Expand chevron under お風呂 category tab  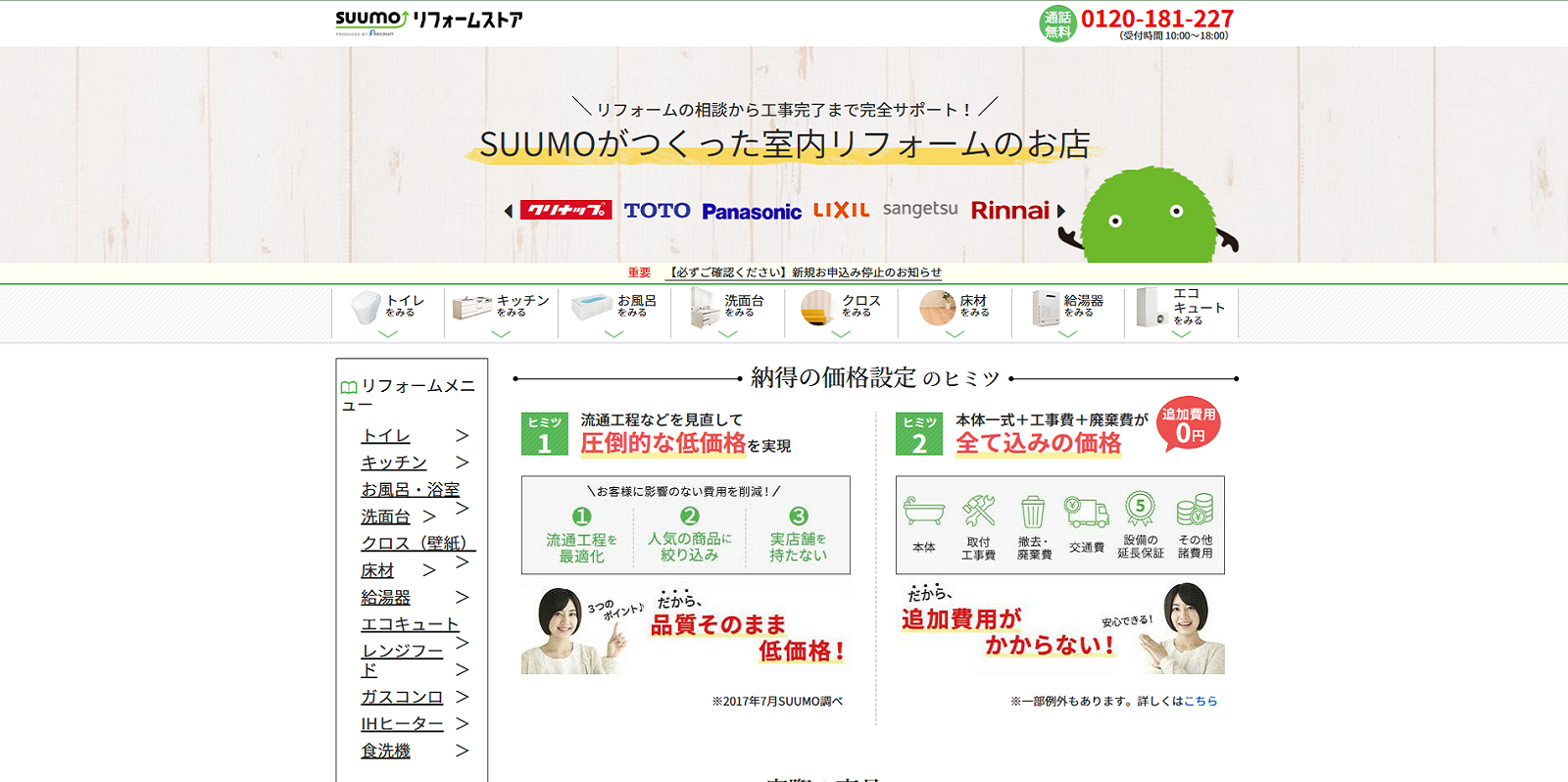(x=614, y=334)
